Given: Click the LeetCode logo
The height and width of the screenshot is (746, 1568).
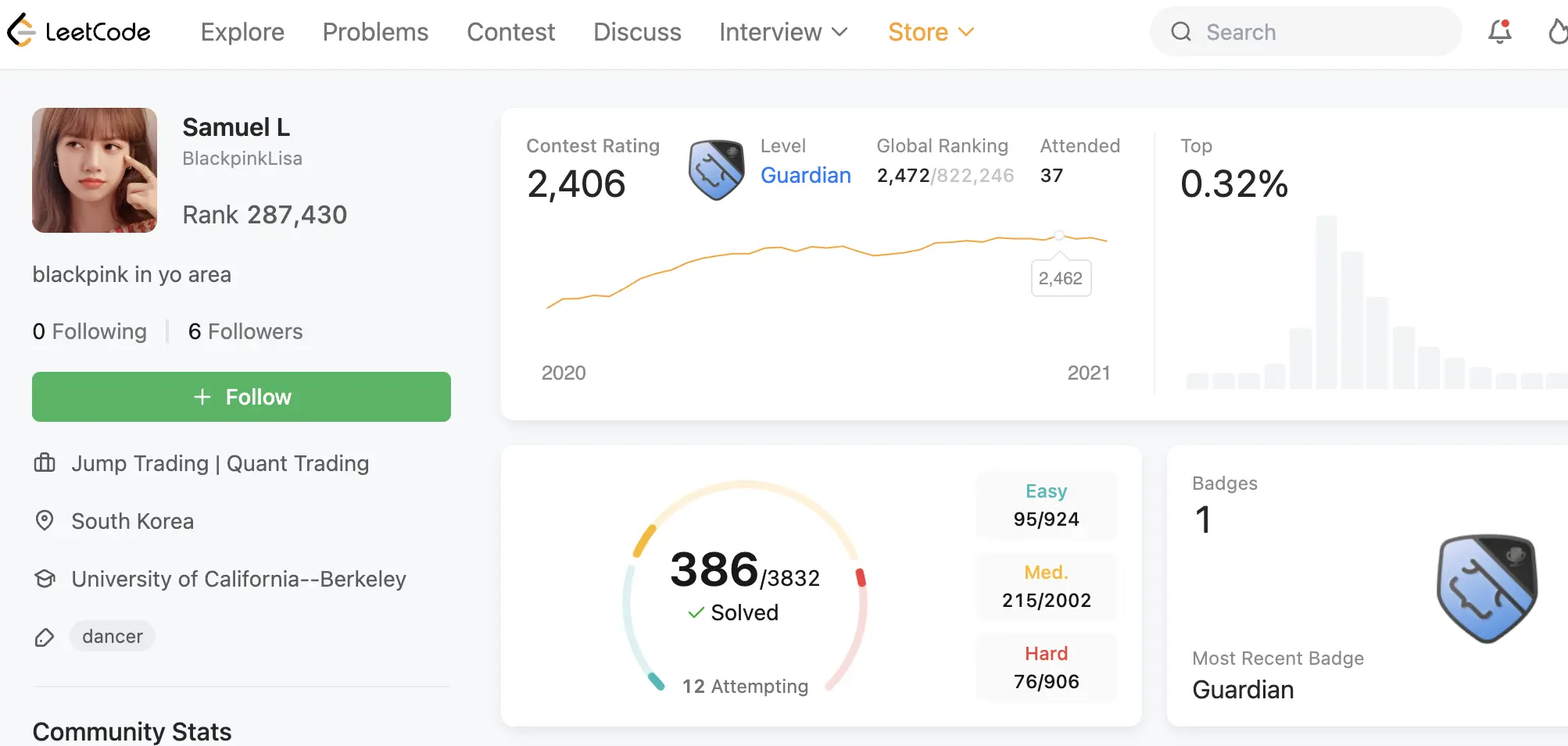Looking at the screenshot, I should [79, 31].
